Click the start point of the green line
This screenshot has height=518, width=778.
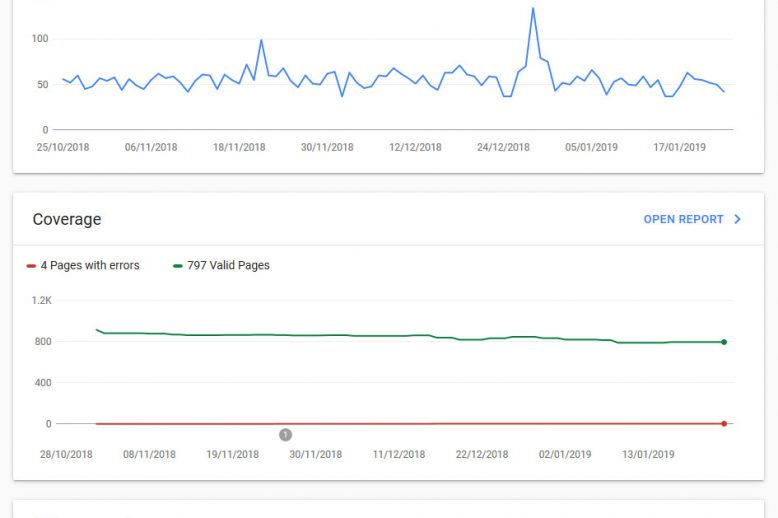tap(96, 329)
